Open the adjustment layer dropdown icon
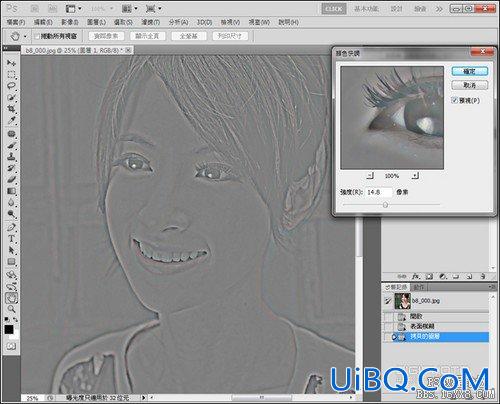The image size is (500, 404). (443, 276)
